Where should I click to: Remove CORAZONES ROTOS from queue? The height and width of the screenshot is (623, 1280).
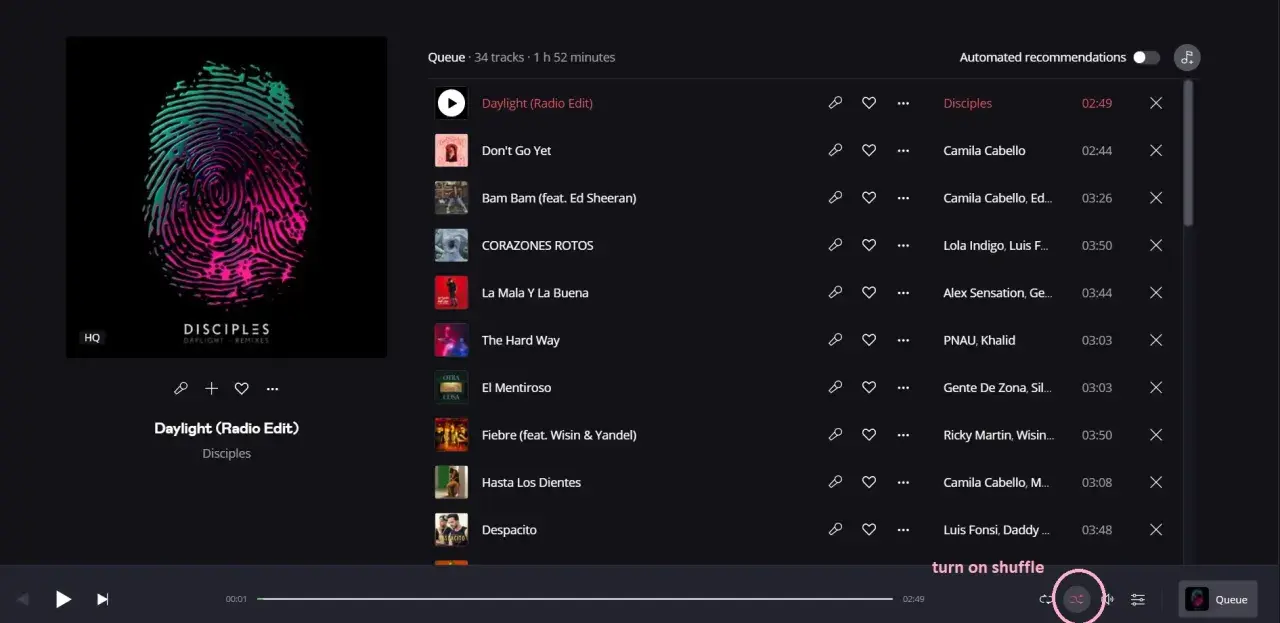pyautogui.click(x=1156, y=245)
